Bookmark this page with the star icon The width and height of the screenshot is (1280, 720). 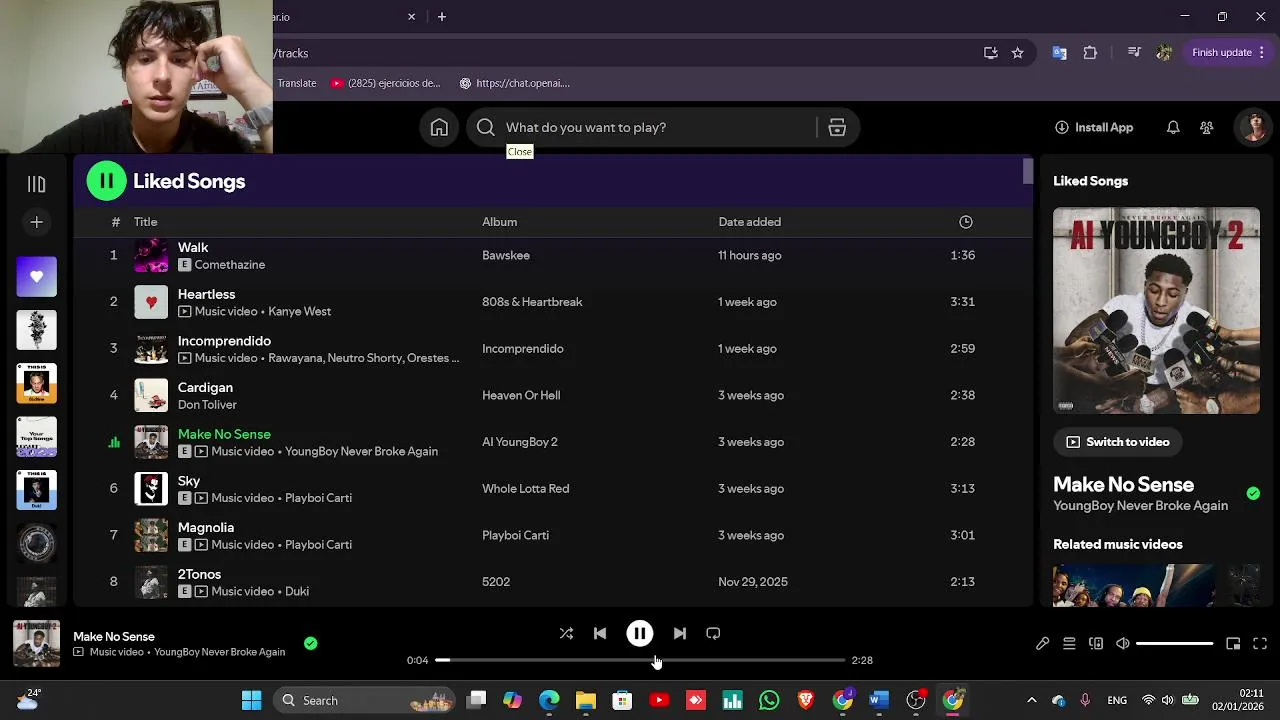click(1017, 53)
